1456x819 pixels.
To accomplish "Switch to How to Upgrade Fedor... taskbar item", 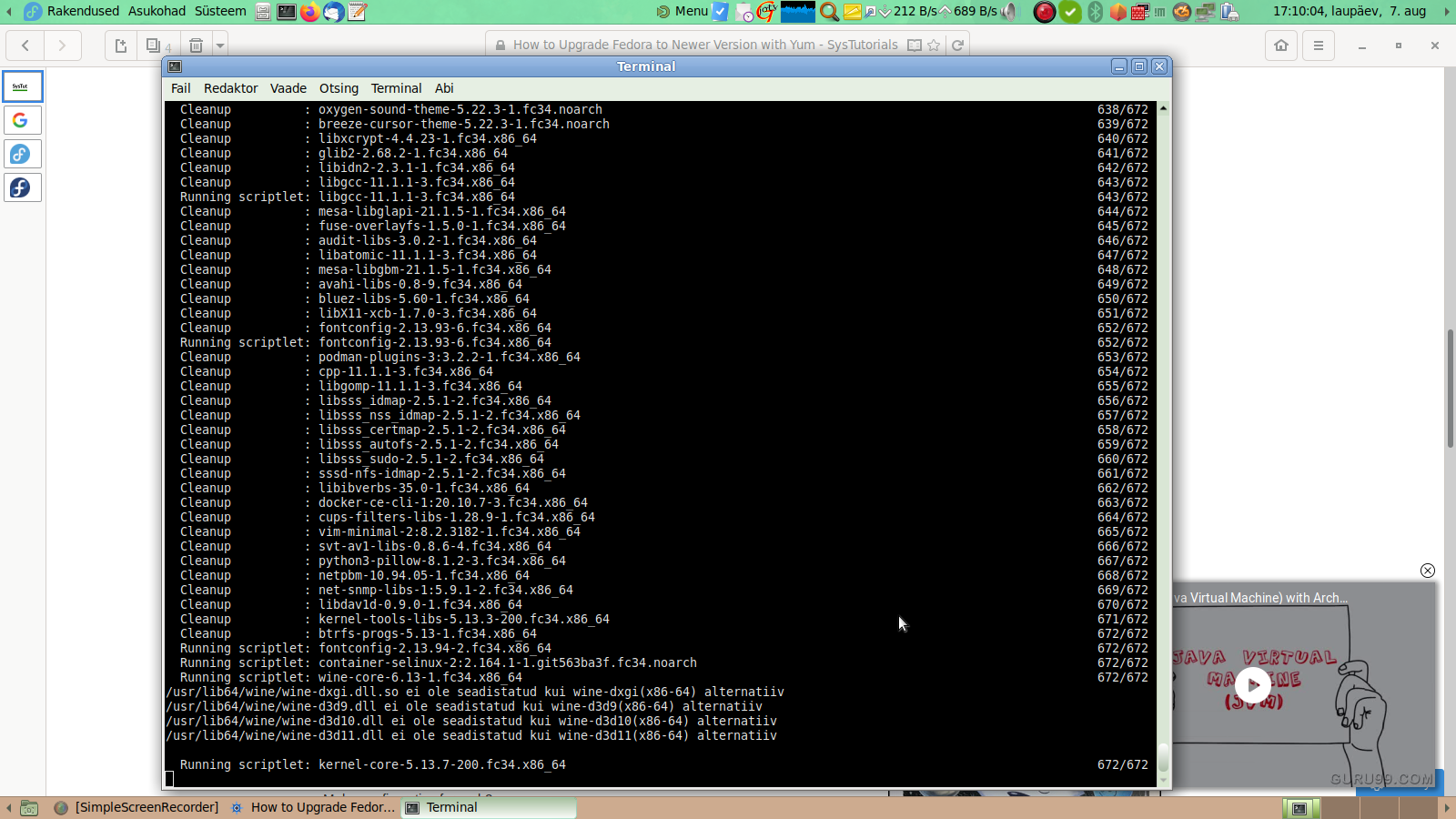I will (x=313, y=807).
